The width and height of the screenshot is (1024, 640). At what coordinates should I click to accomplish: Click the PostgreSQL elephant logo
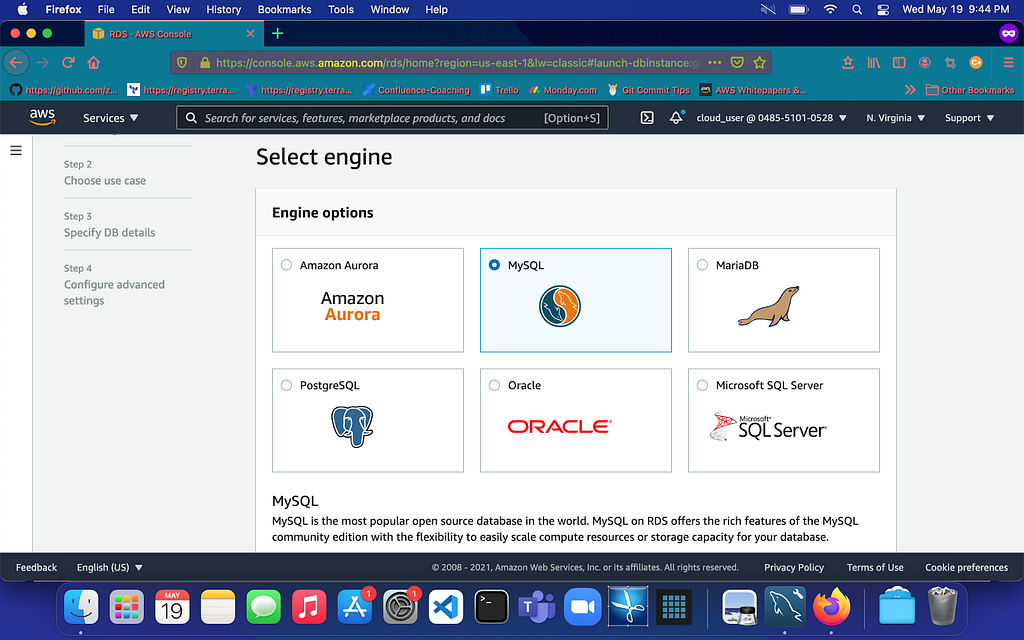coord(352,426)
